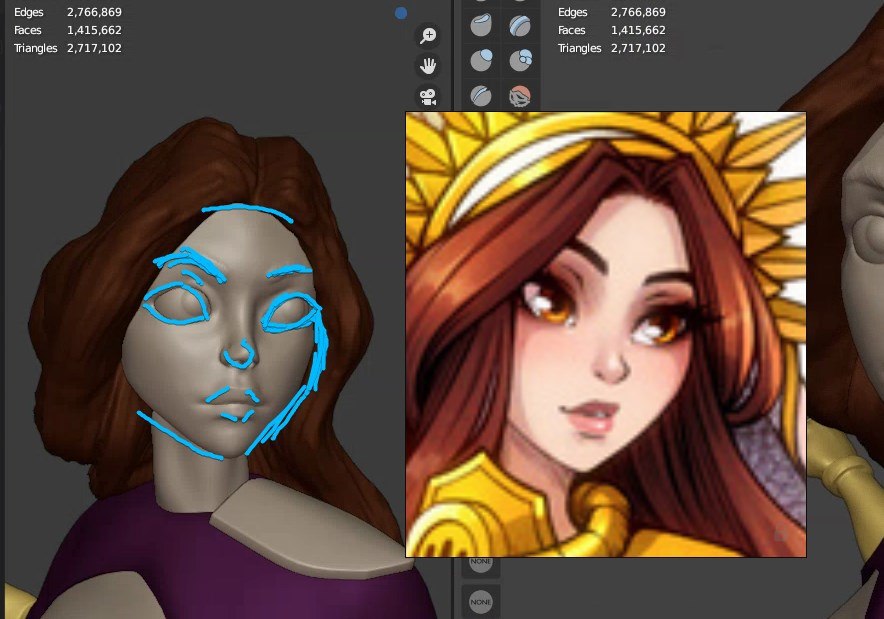The width and height of the screenshot is (884, 619).
Task: Click the 2,766,869 value in left viewport
Action: pyautogui.click(x=94, y=12)
